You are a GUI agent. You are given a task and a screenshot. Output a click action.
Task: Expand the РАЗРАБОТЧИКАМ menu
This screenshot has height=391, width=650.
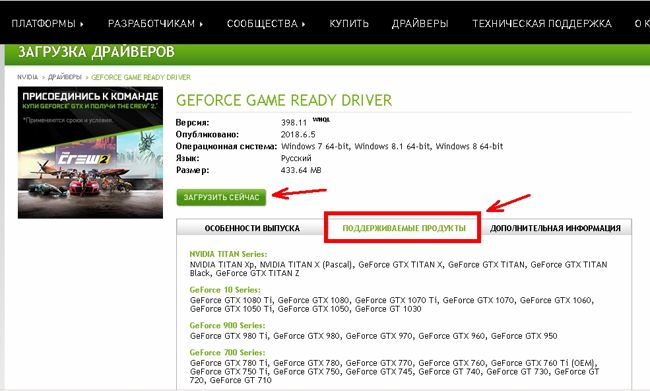(155, 24)
